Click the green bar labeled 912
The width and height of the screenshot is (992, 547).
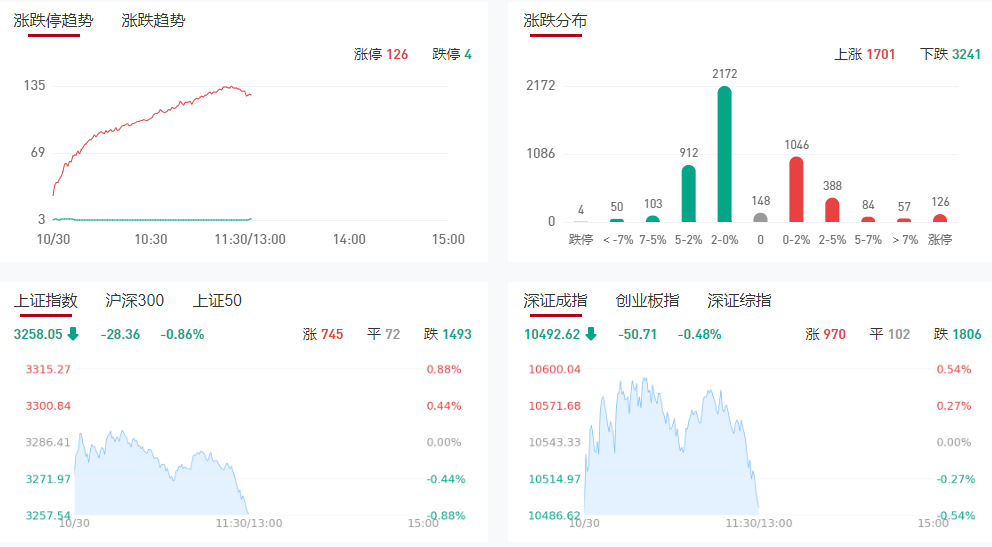(x=688, y=193)
